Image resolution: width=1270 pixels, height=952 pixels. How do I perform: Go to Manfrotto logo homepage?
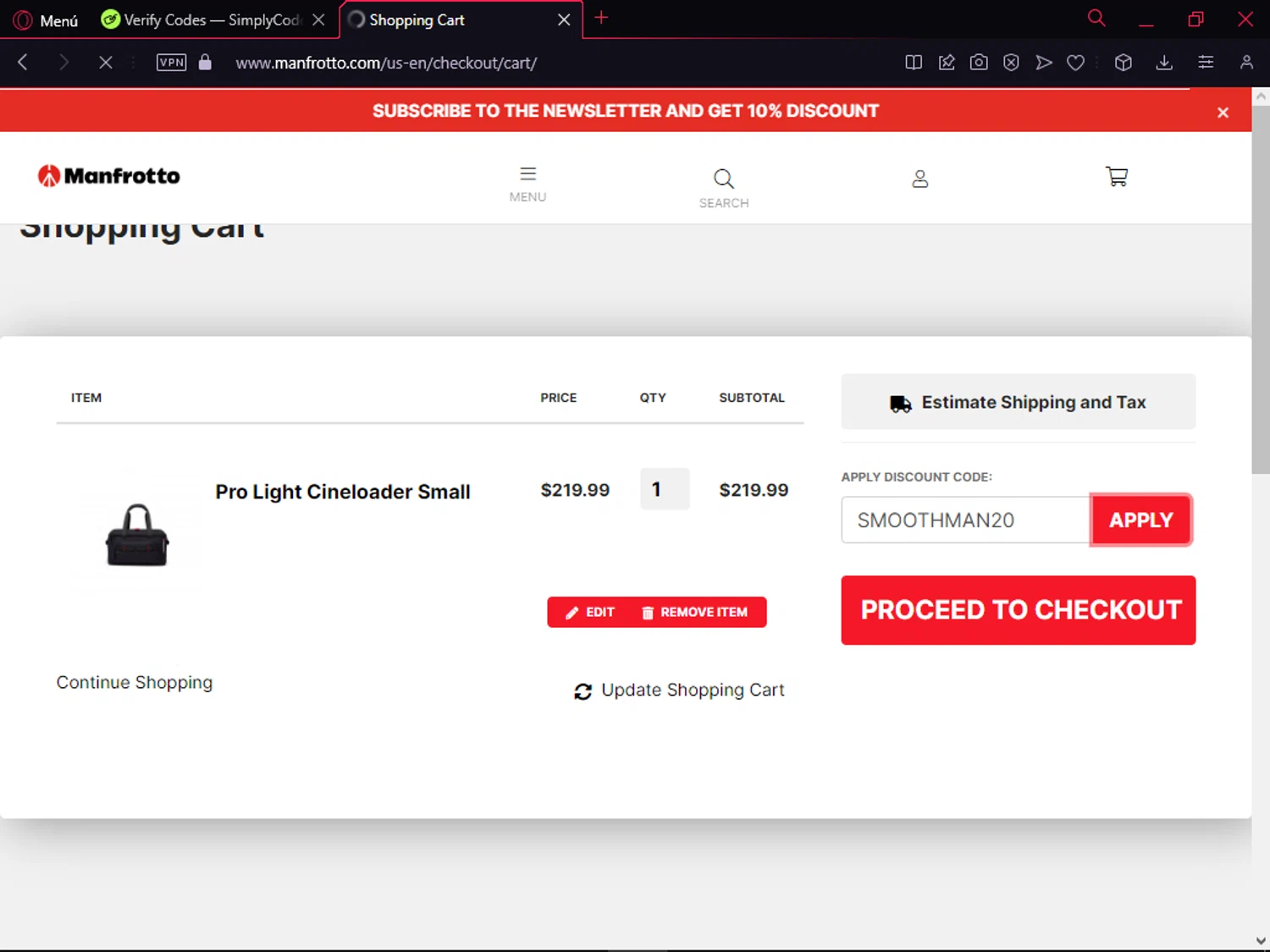109,175
